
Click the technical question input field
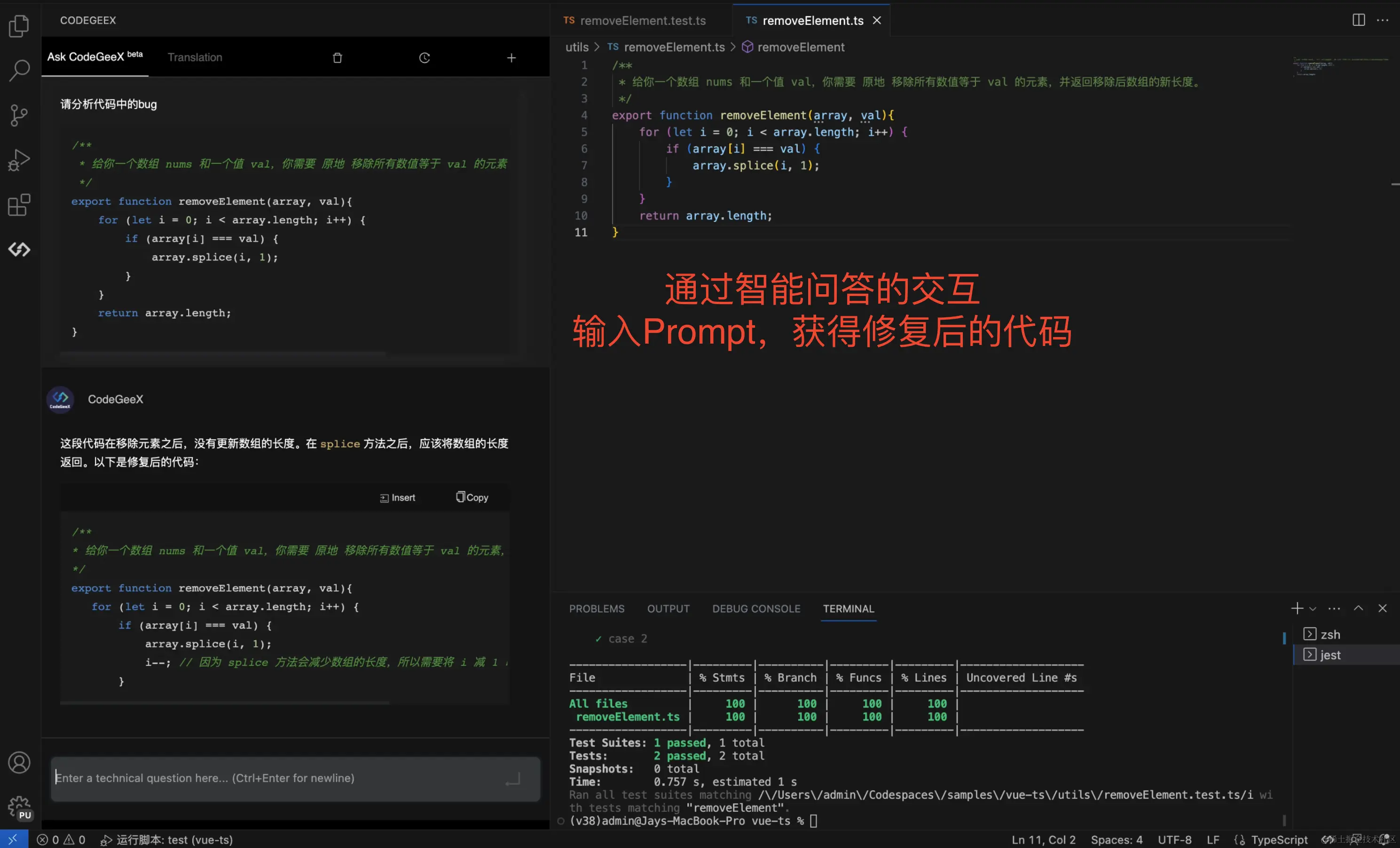(x=278, y=778)
